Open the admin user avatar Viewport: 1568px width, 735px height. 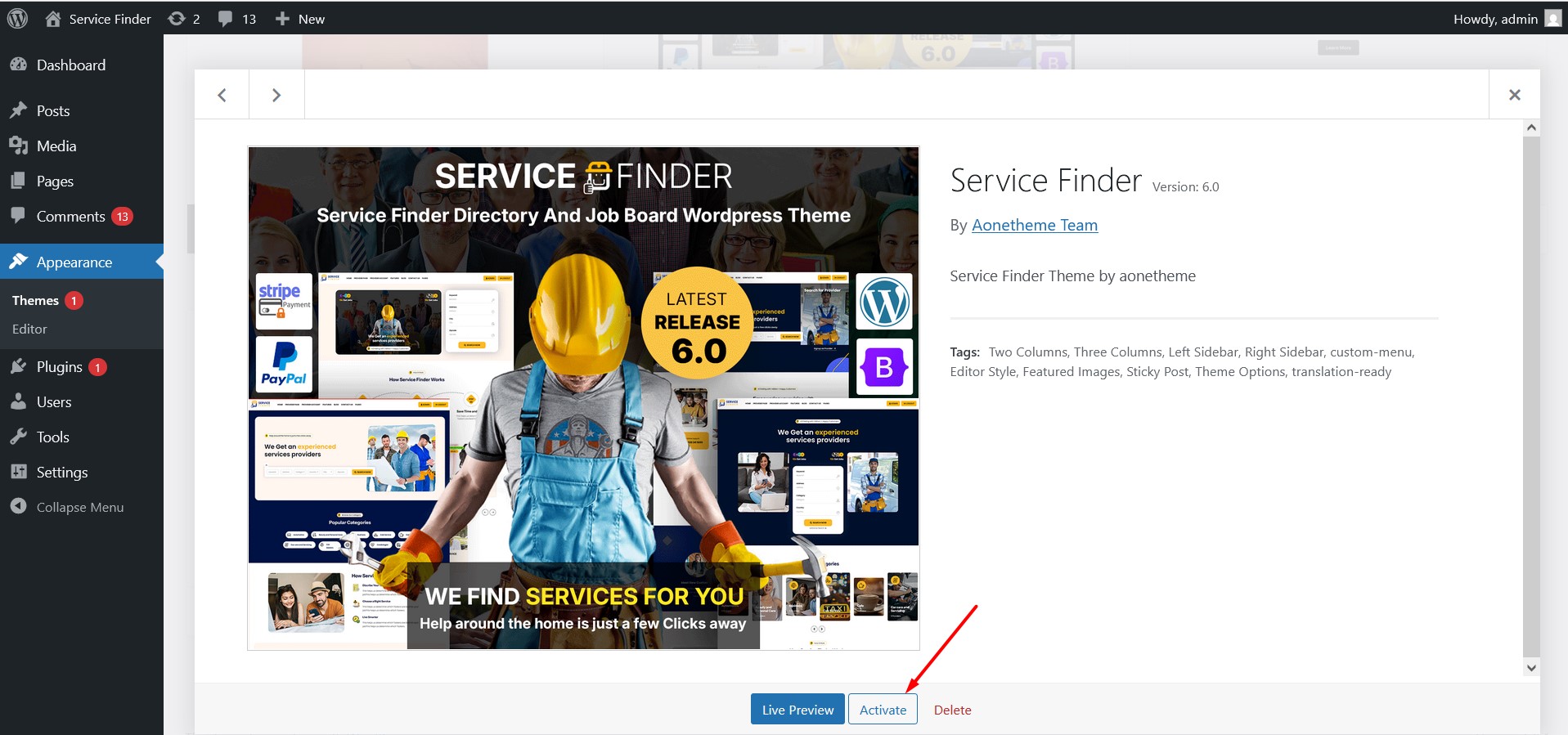coord(1552,18)
